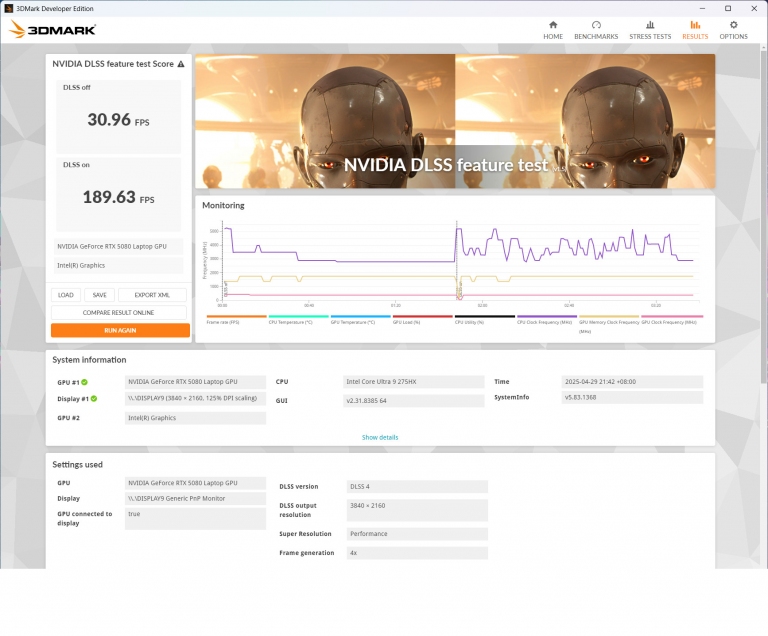The image size is (768, 636).
Task: Click the Display #1 DISPLAY9 3840 × 2160 value
Action: click(195, 398)
